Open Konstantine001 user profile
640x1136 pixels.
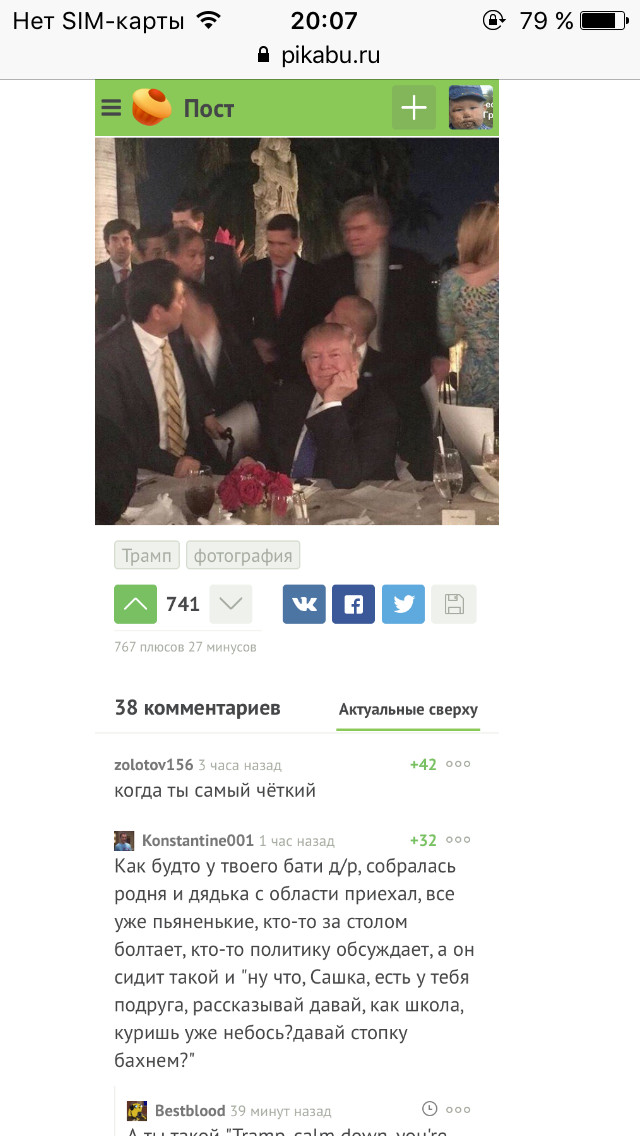click(x=198, y=840)
